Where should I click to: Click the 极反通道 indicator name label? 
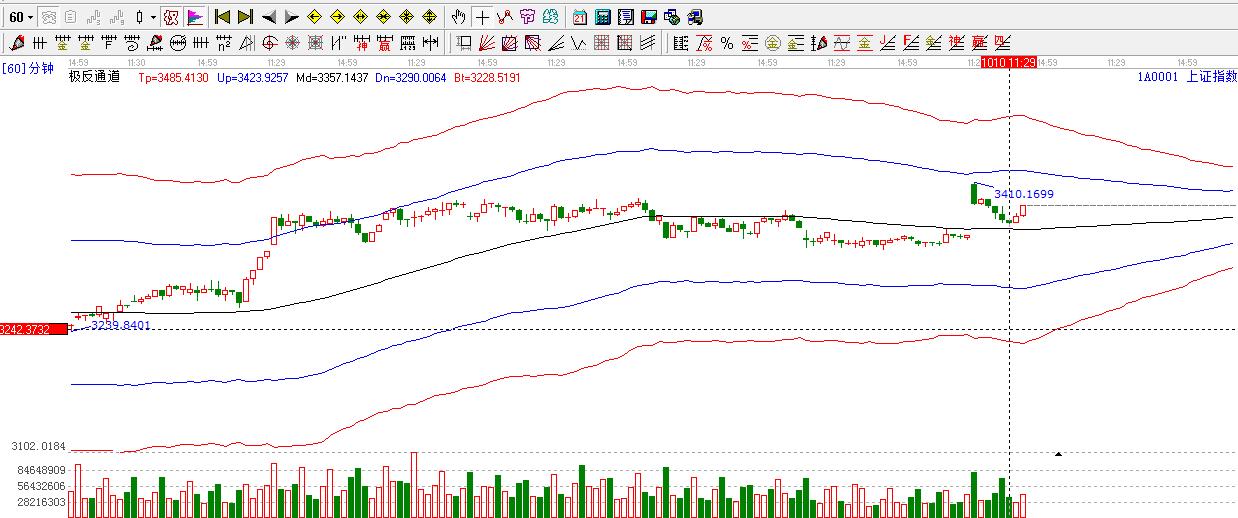click(94, 77)
